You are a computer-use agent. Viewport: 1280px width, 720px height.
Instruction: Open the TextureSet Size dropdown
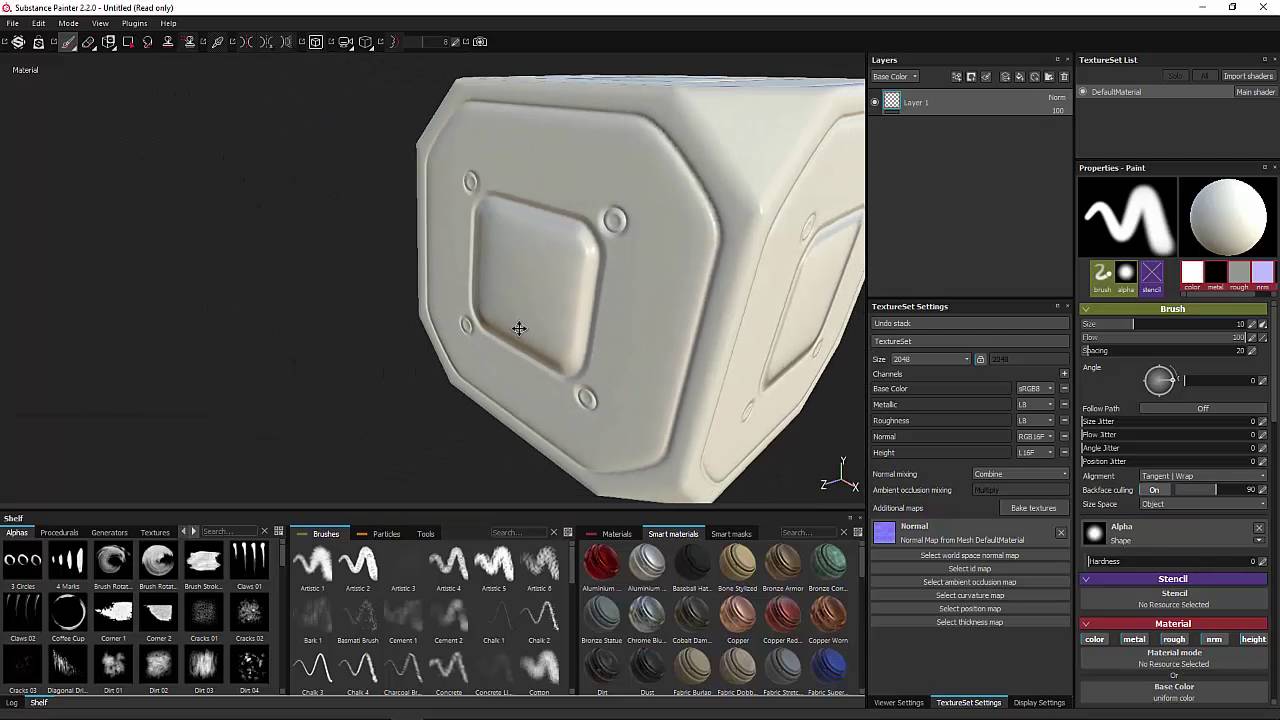tap(930, 359)
